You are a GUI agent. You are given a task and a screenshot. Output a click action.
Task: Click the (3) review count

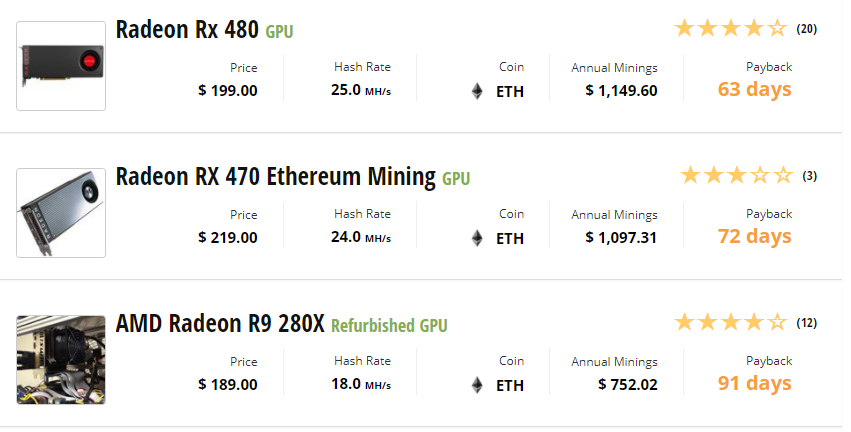click(809, 176)
